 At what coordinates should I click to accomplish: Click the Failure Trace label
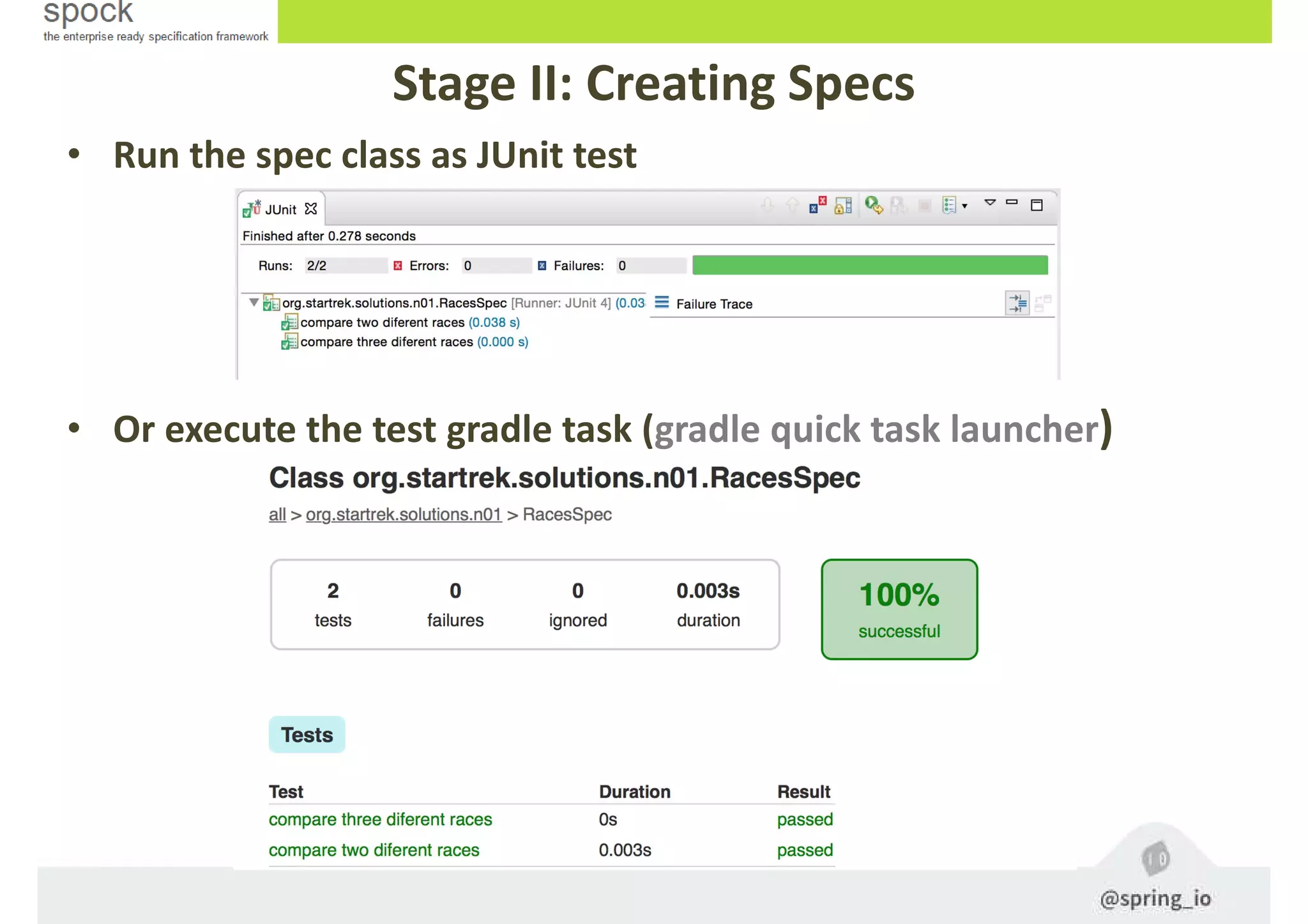click(714, 304)
